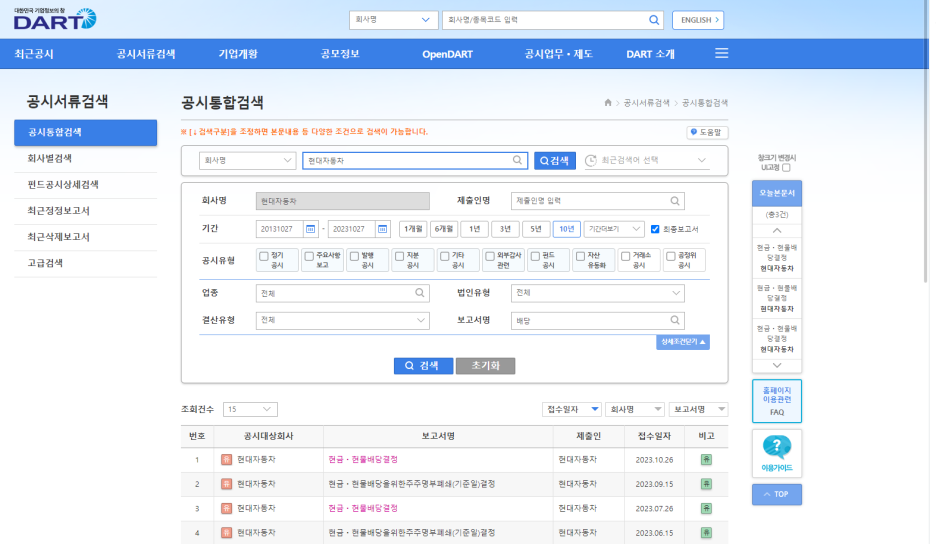Screen dimensions: 936x544
Task: Click 홈페이지 이용관련 FAQ box
Action: (777, 401)
